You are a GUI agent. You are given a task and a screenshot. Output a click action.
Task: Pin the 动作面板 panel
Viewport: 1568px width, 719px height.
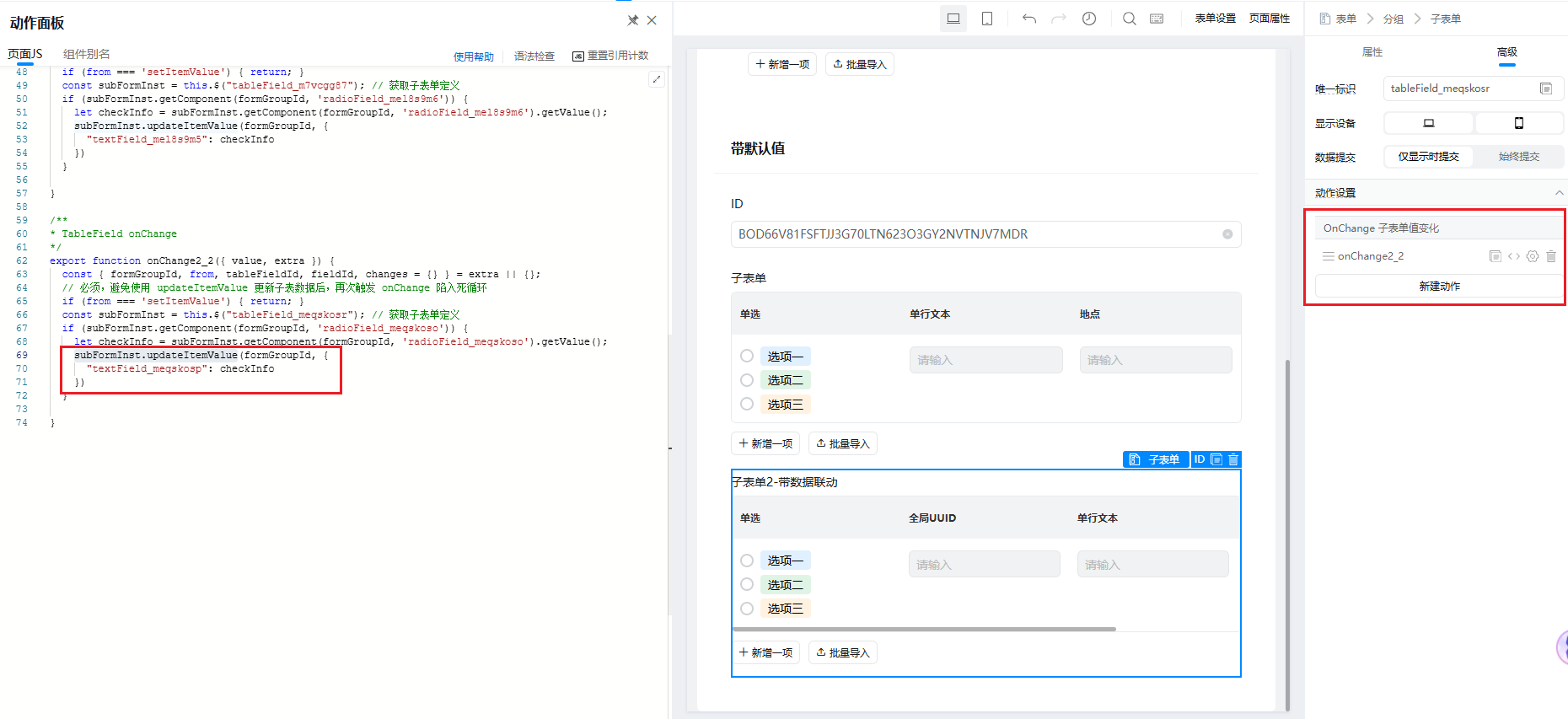(x=632, y=20)
